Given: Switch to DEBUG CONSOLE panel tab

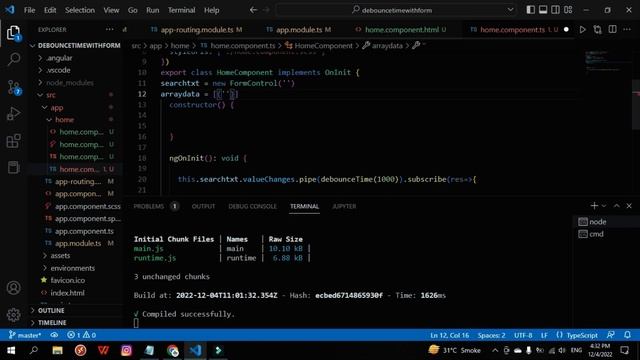Looking at the screenshot, I should coord(252,207).
